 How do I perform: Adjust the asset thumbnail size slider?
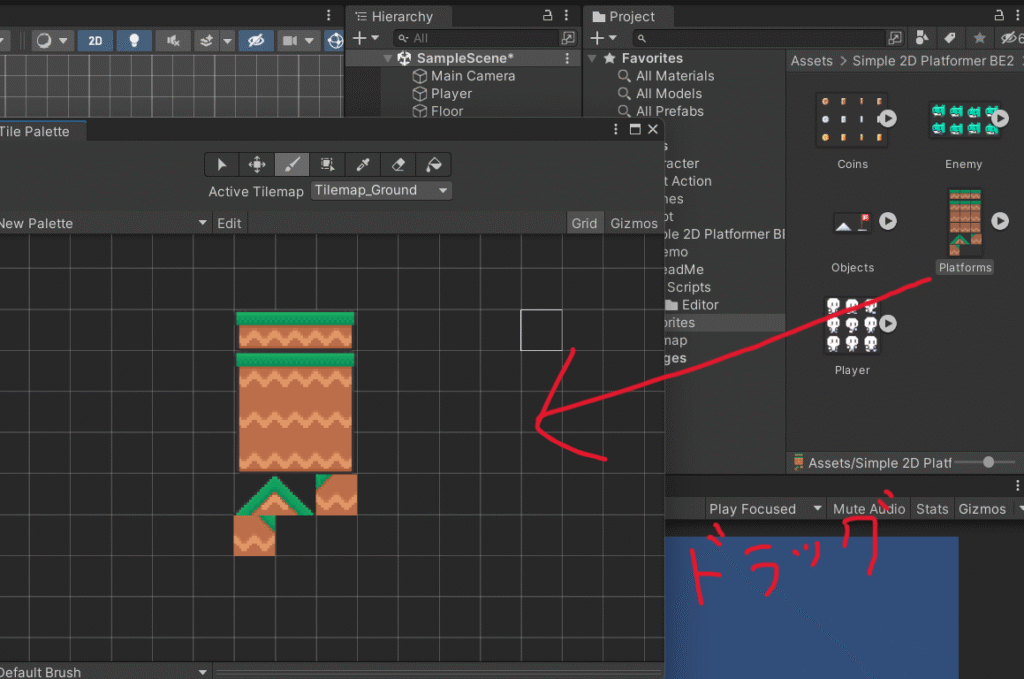click(988, 462)
